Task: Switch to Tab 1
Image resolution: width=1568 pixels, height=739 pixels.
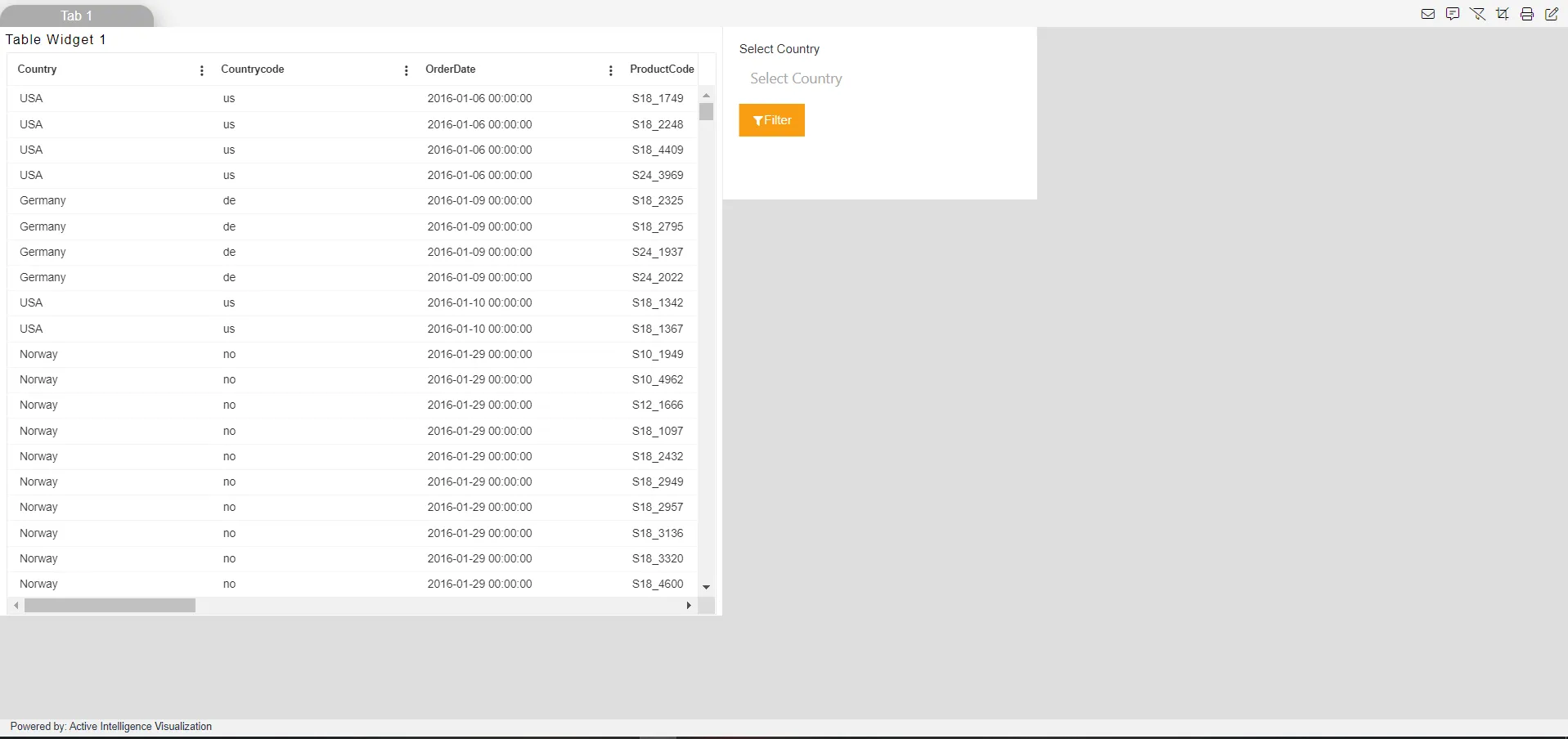Action: coord(76,16)
